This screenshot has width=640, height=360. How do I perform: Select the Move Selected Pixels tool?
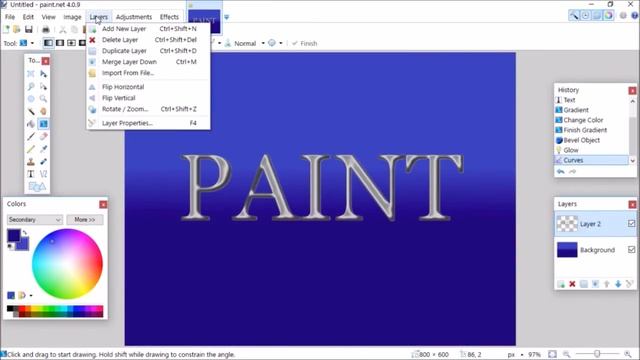[x=43, y=73]
